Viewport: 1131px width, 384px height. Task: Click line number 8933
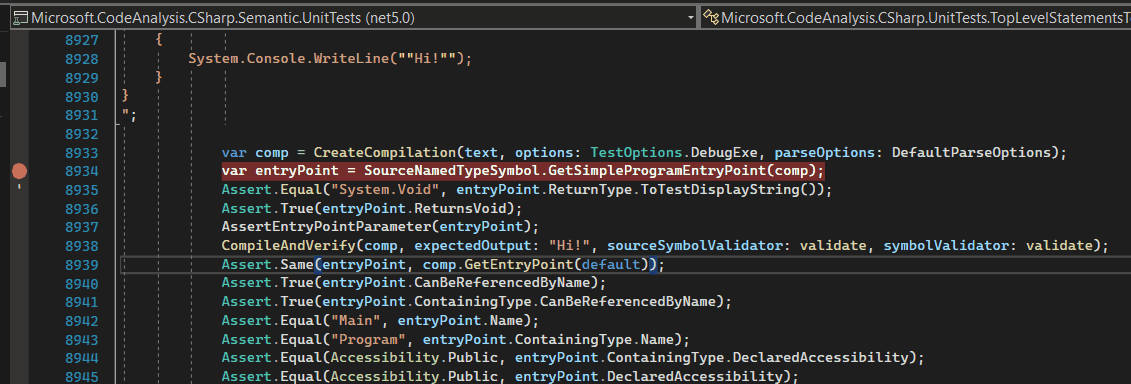pos(82,153)
